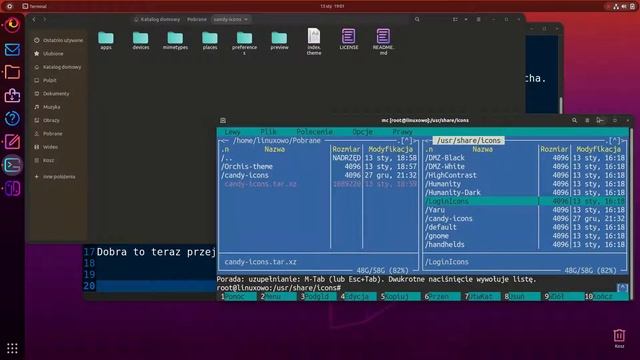Go forward in file manager
The height and width of the screenshot is (360, 640).
pyautogui.click(x=44, y=19)
